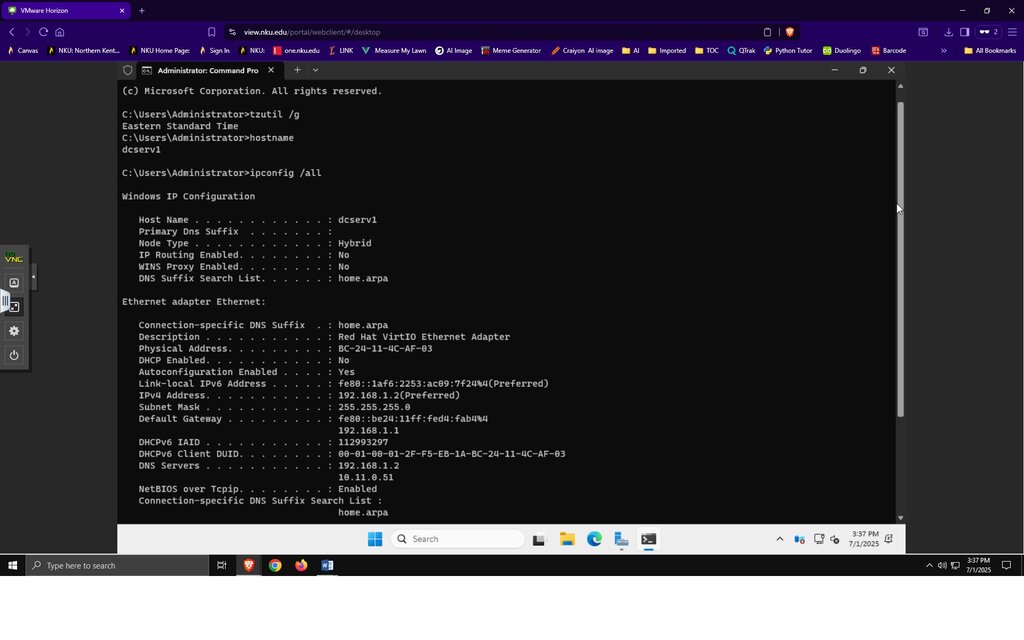Collapse the Horizon sidebar with arrow handle
The height and width of the screenshot is (640, 1024).
33,277
